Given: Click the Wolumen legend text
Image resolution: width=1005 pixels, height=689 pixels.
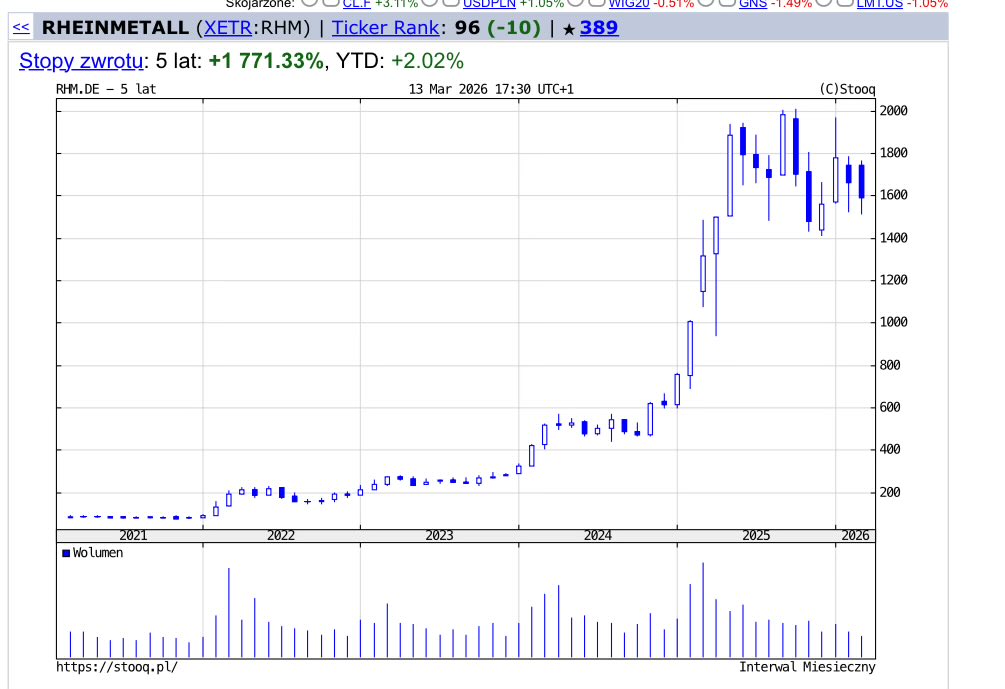Looking at the screenshot, I should [x=97, y=552].
